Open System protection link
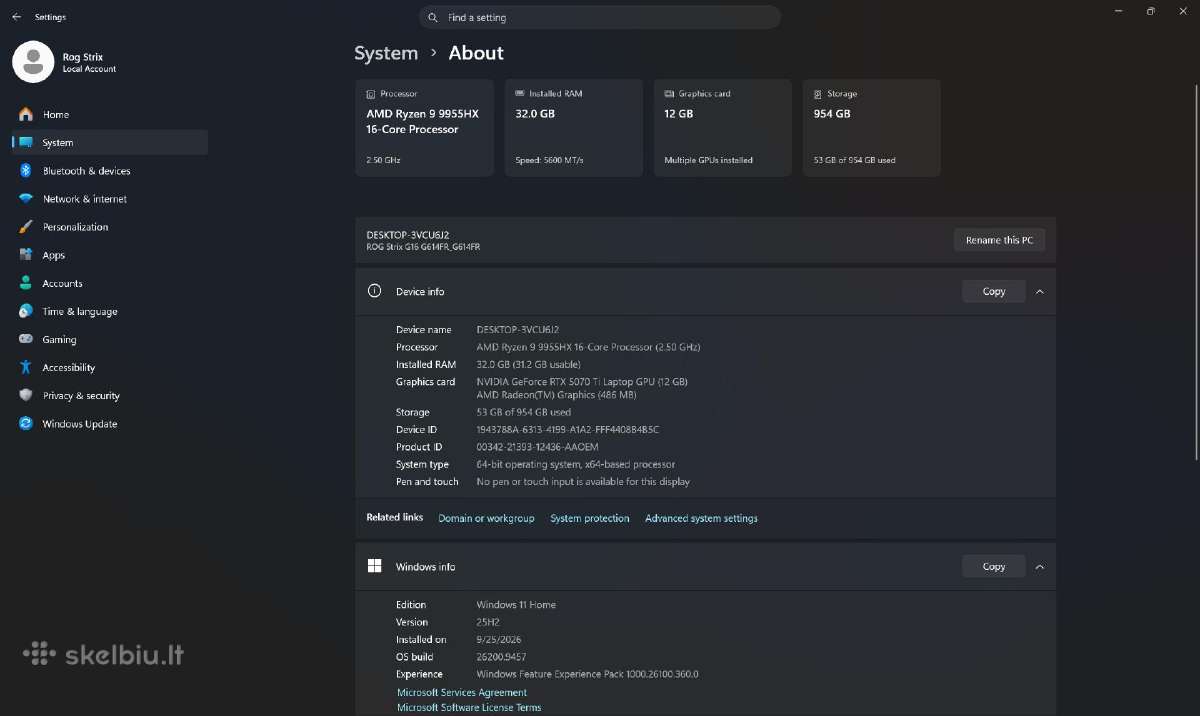The image size is (1200, 716). (x=590, y=518)
